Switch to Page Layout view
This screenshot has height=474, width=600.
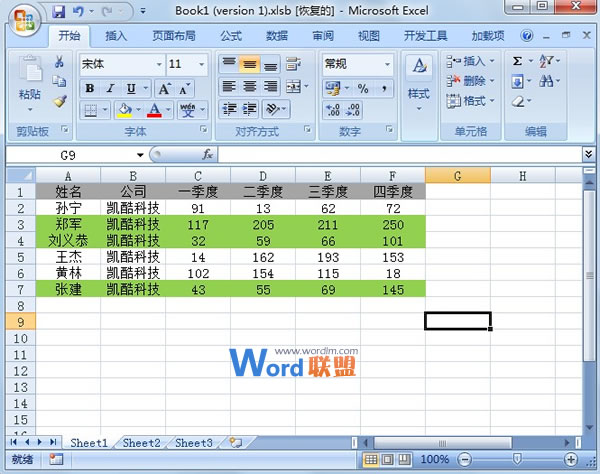pyautogui.click(x=387, y=459)
